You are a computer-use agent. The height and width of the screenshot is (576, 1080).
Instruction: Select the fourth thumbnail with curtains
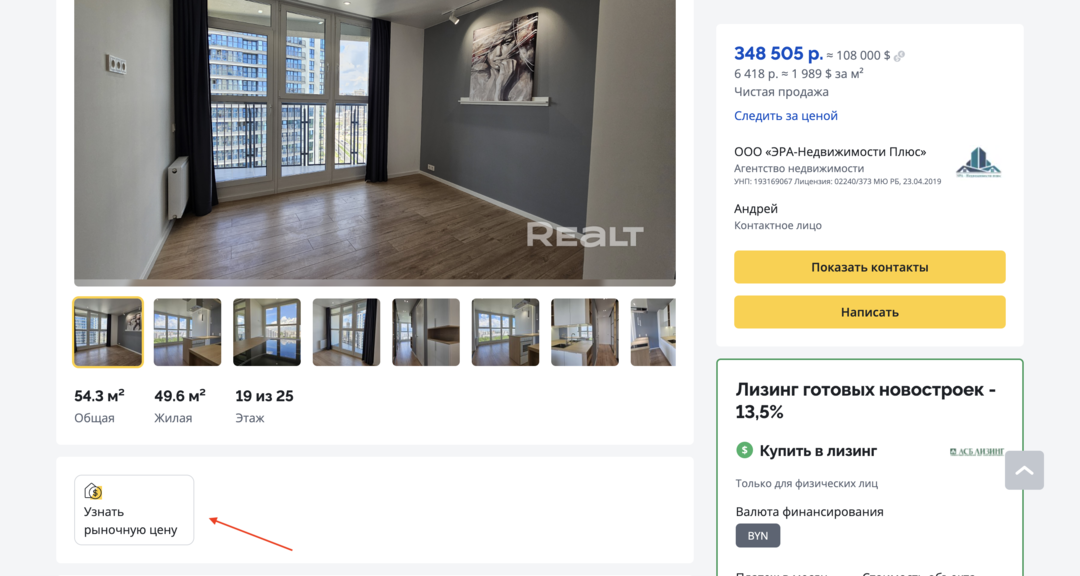coord(346,332)
